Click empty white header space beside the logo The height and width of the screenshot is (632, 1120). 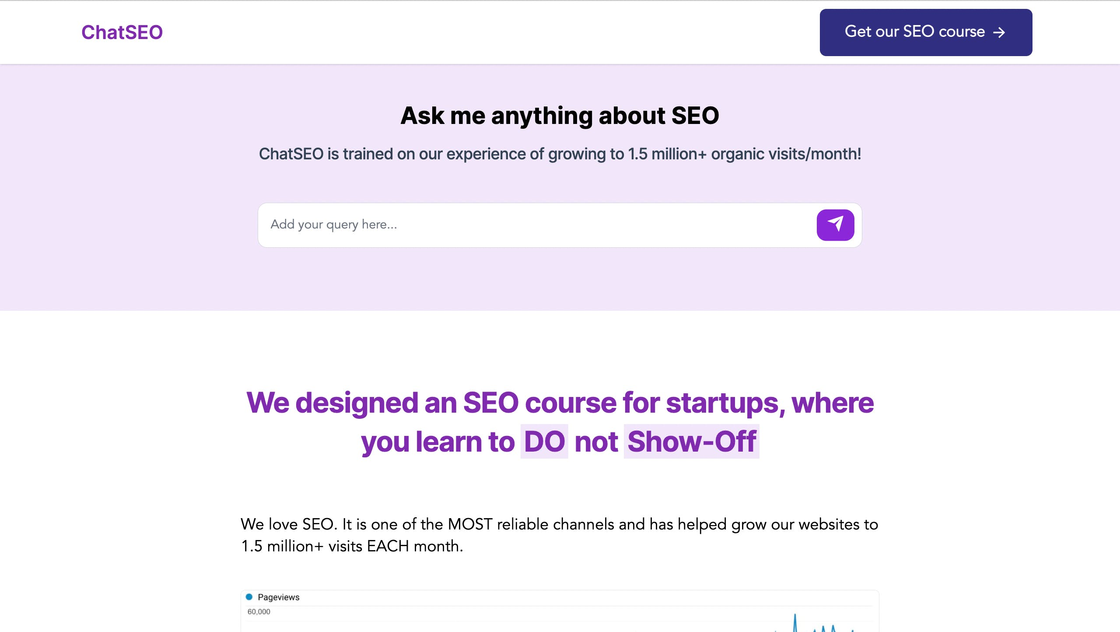480,32
